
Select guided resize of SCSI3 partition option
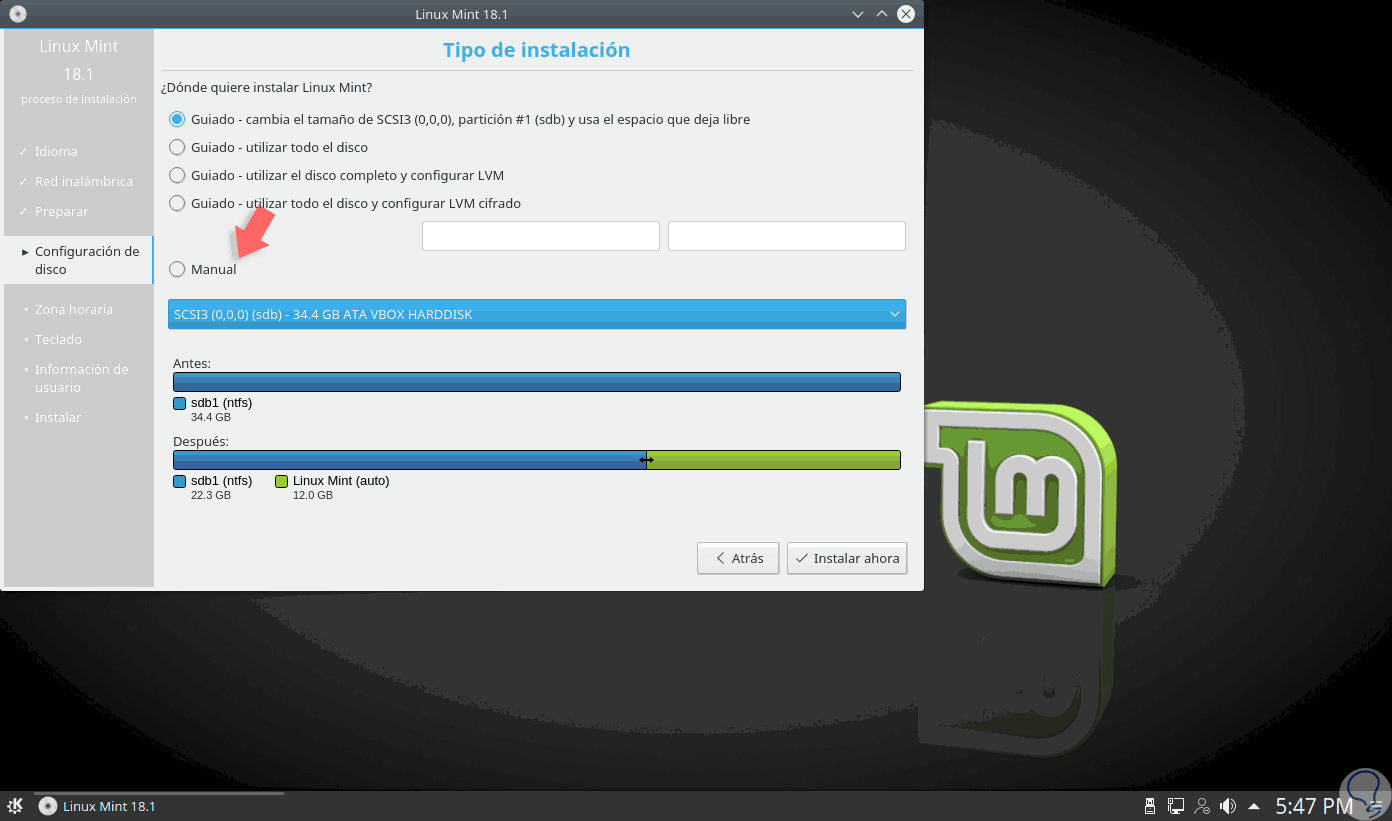(460, 119)
